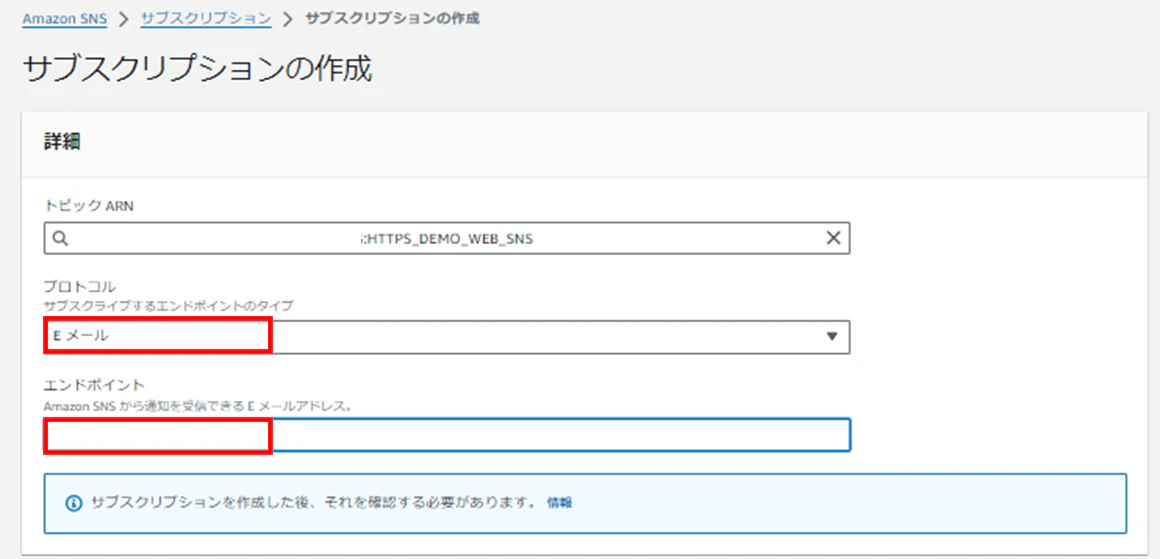
Task: Click the info icon in notice box
Action: pos(73,503)
